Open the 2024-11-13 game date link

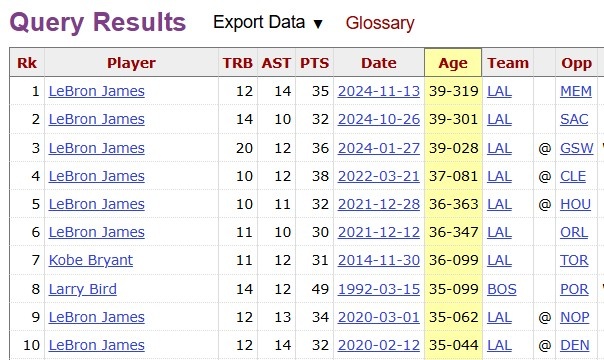[379, 91]
